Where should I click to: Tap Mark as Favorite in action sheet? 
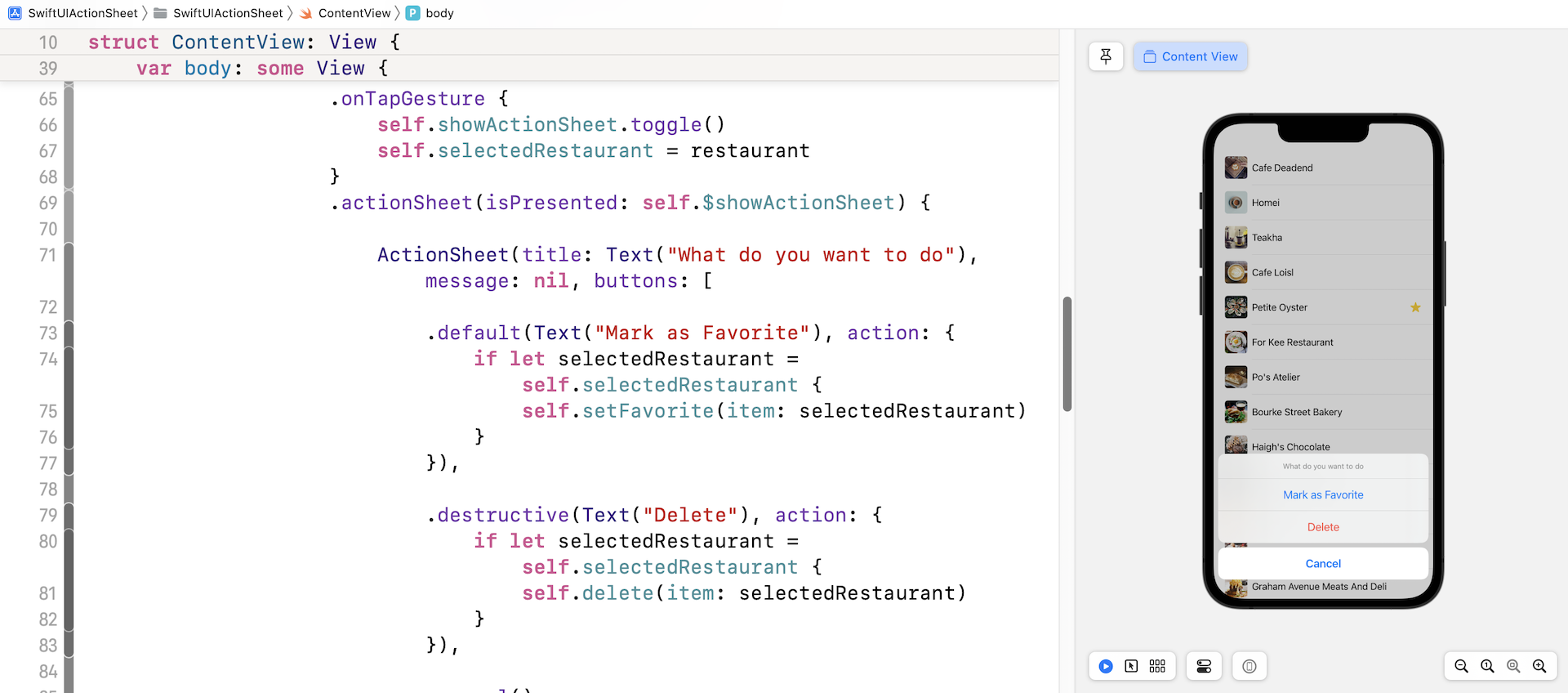(1323, 495)
